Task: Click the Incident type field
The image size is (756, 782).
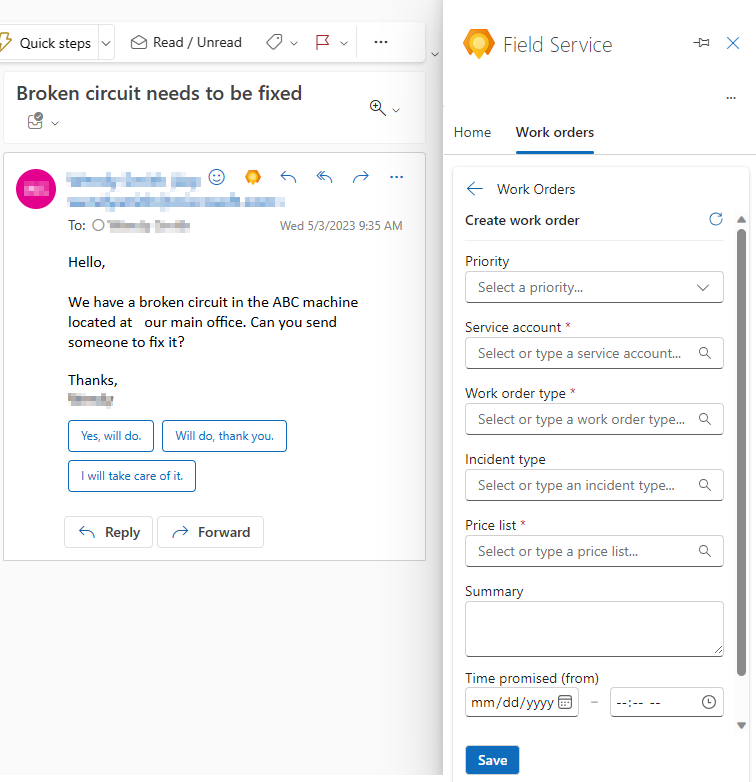Action: (594, 485)
